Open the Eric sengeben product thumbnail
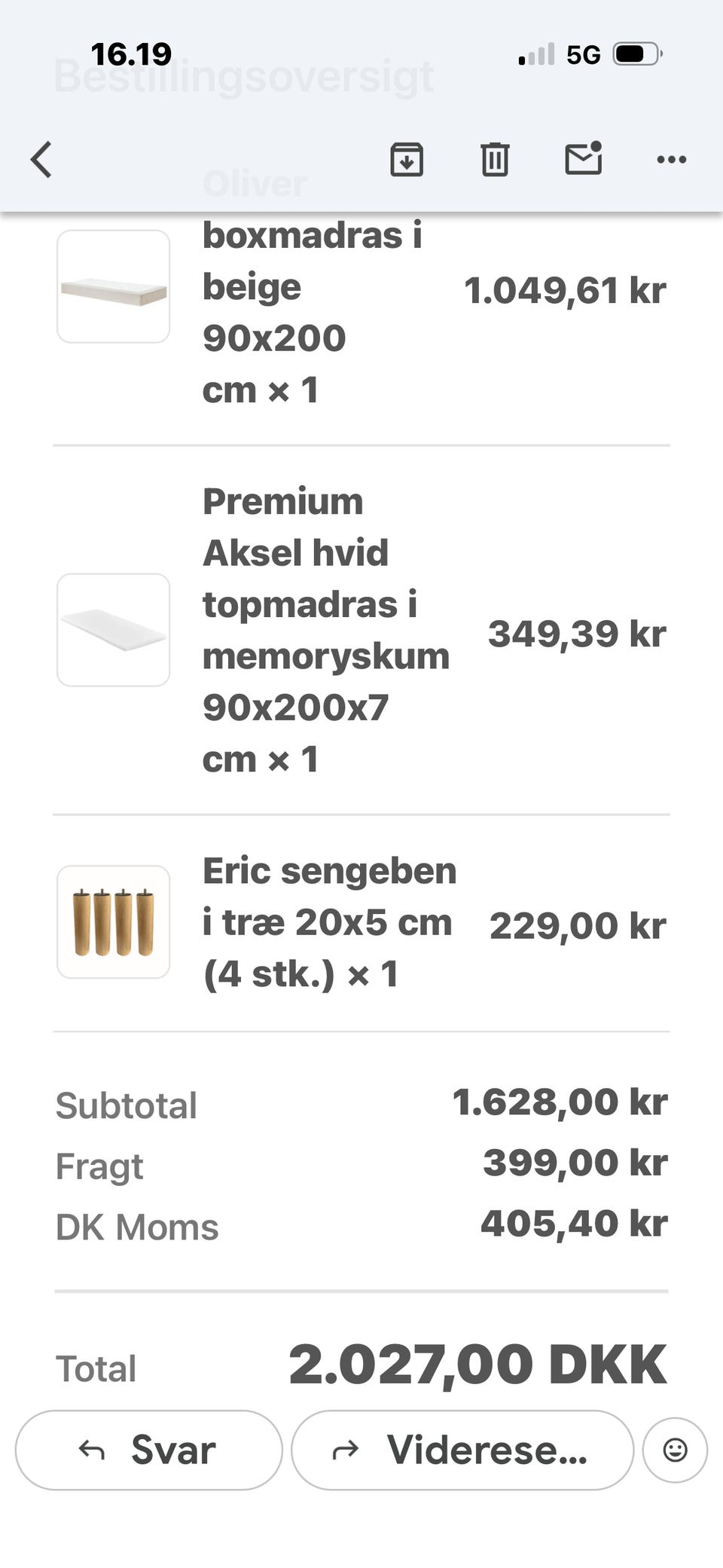Viewport: 723px width, 1568px height. click(114, 922)
